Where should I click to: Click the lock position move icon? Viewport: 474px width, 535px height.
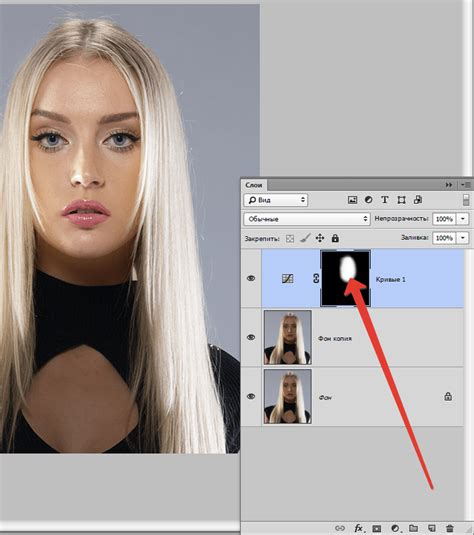click(320, 238)
